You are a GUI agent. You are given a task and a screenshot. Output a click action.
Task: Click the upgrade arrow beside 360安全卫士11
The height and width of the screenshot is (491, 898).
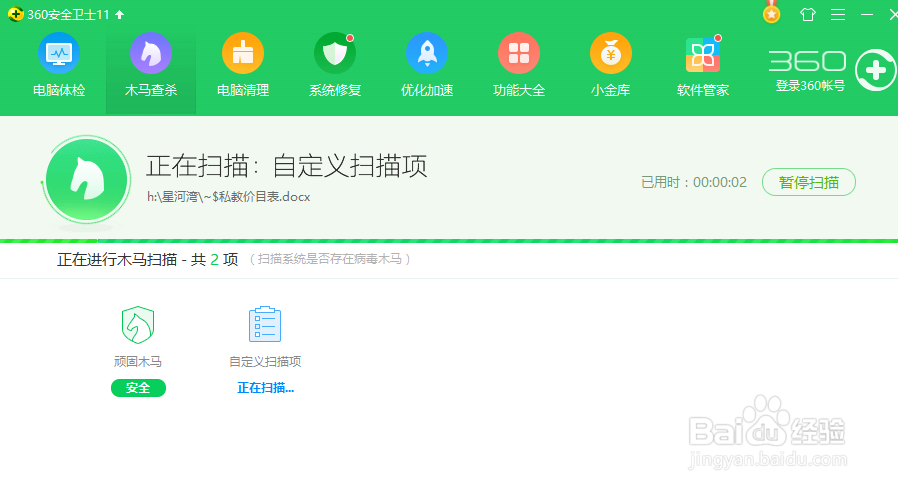point(120,14)
